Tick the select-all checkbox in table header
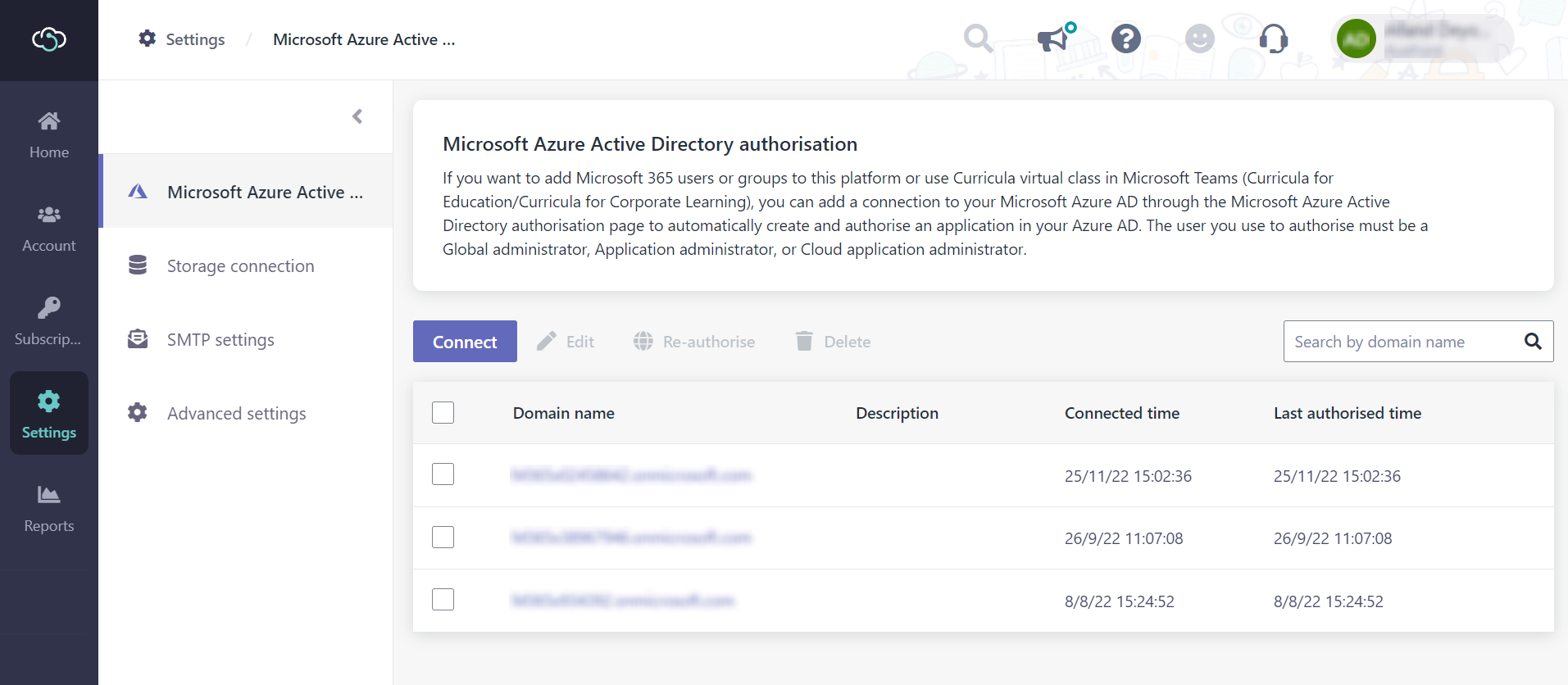 pos(443,413)
